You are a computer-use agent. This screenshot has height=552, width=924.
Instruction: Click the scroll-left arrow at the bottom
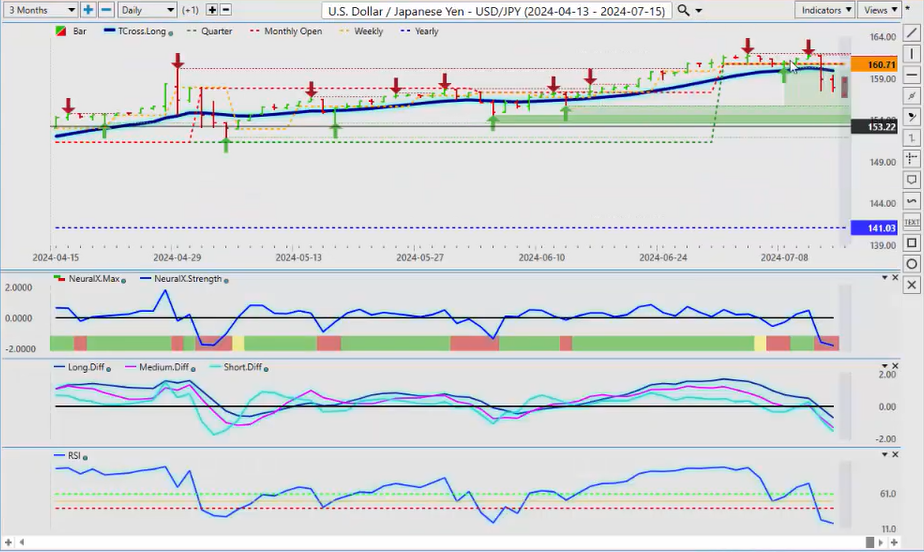[22, 542]
